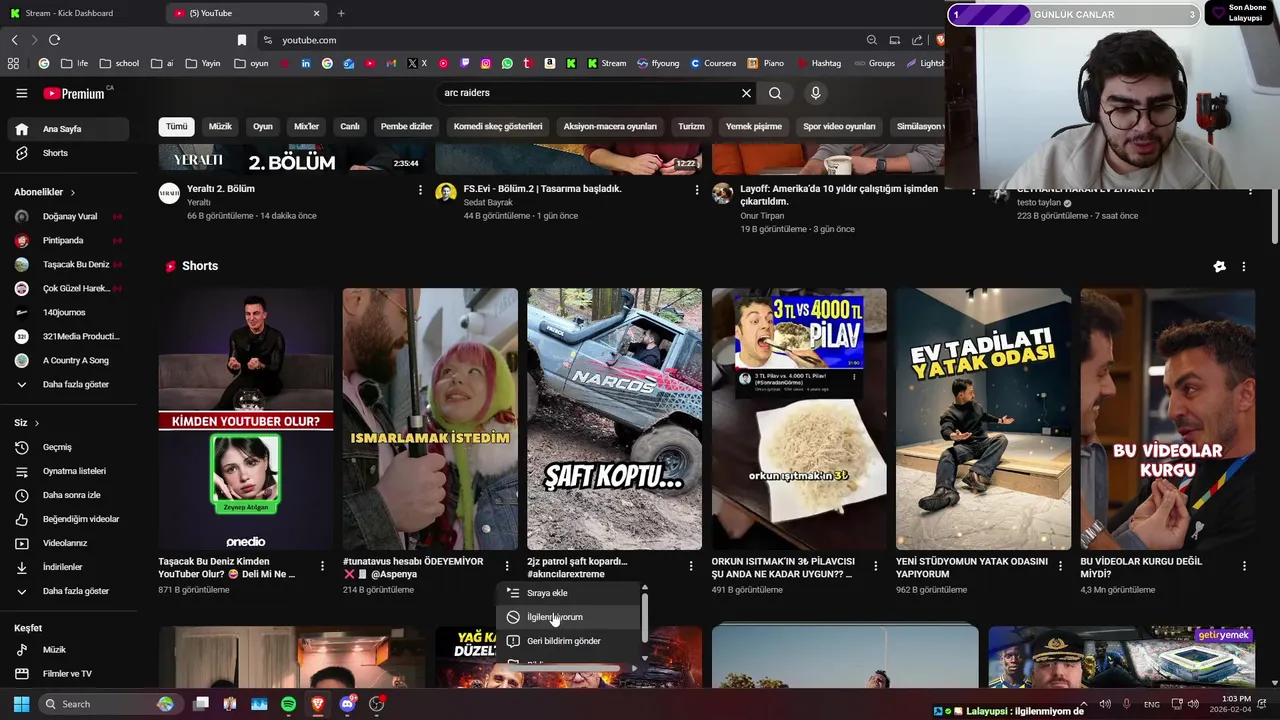Open Müzik under Keşfet

tap(68, 650)
